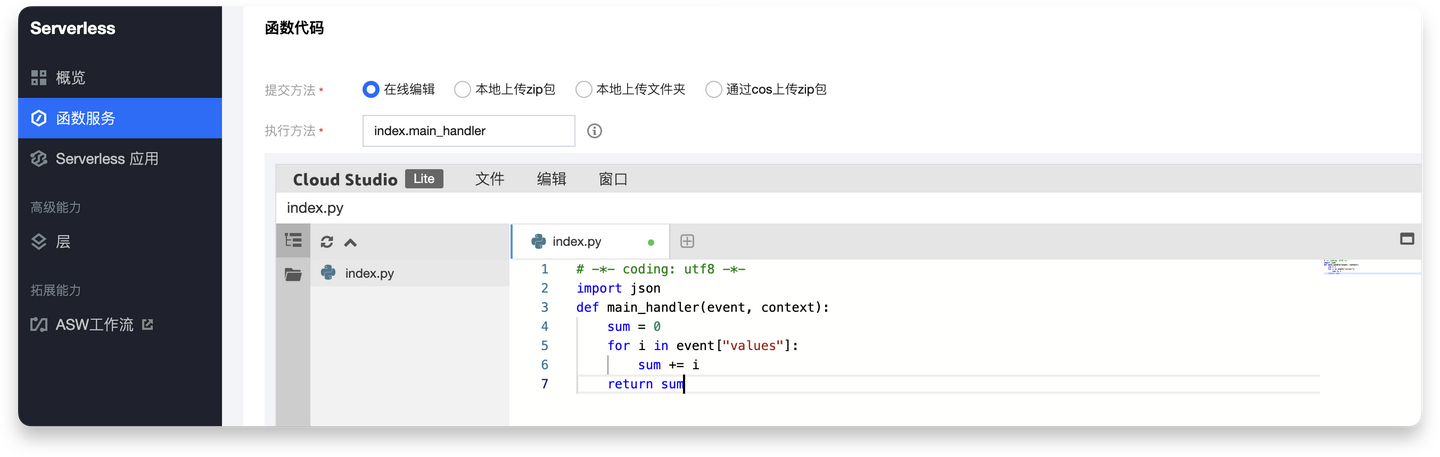Click the 'sum += i' code line
1440x457 pixels.
668,365
